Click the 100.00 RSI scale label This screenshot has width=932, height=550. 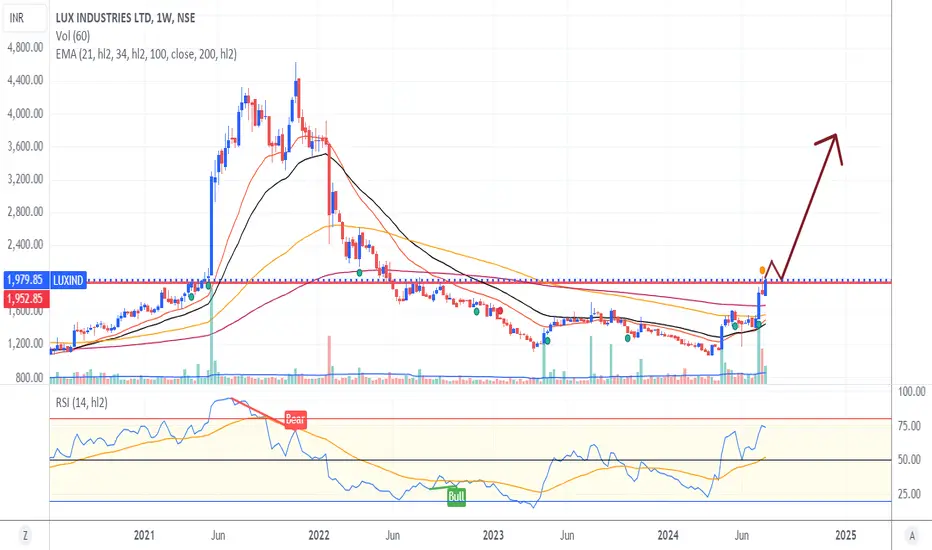pos(912,392)
